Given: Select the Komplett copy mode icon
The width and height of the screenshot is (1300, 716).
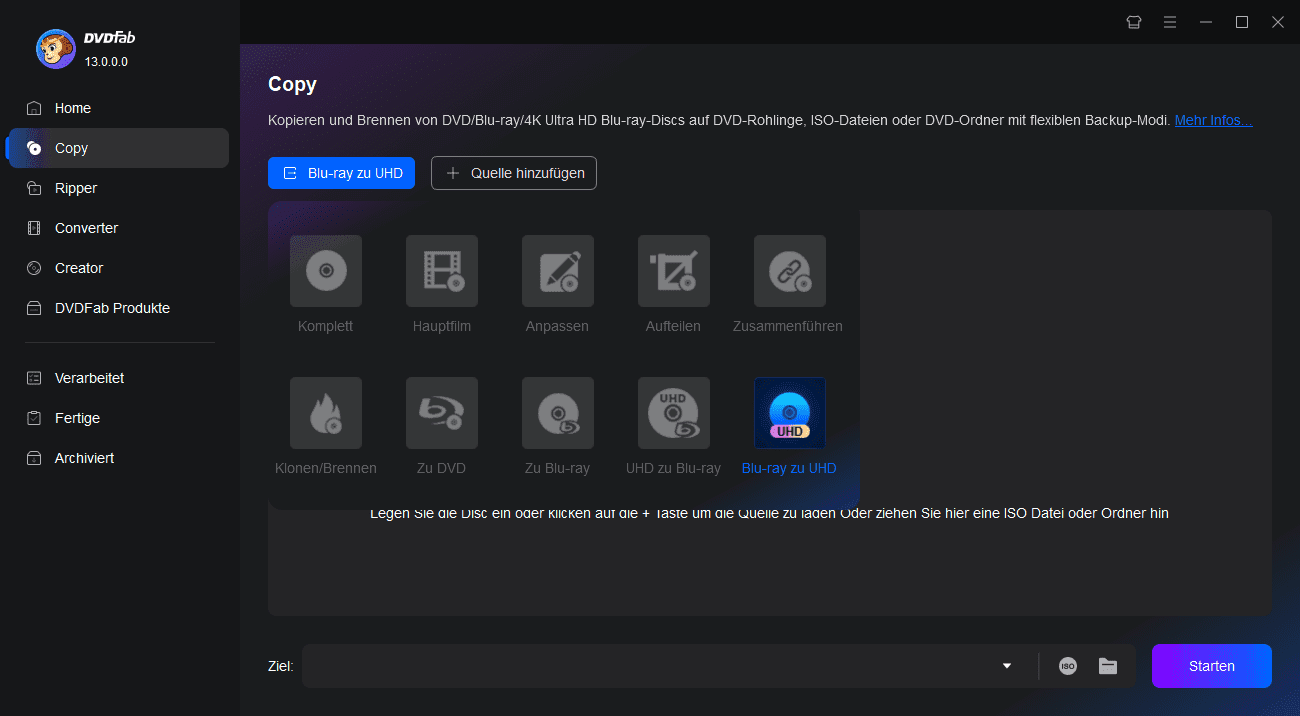Looking at the screenshot, I should click(326, 271).
